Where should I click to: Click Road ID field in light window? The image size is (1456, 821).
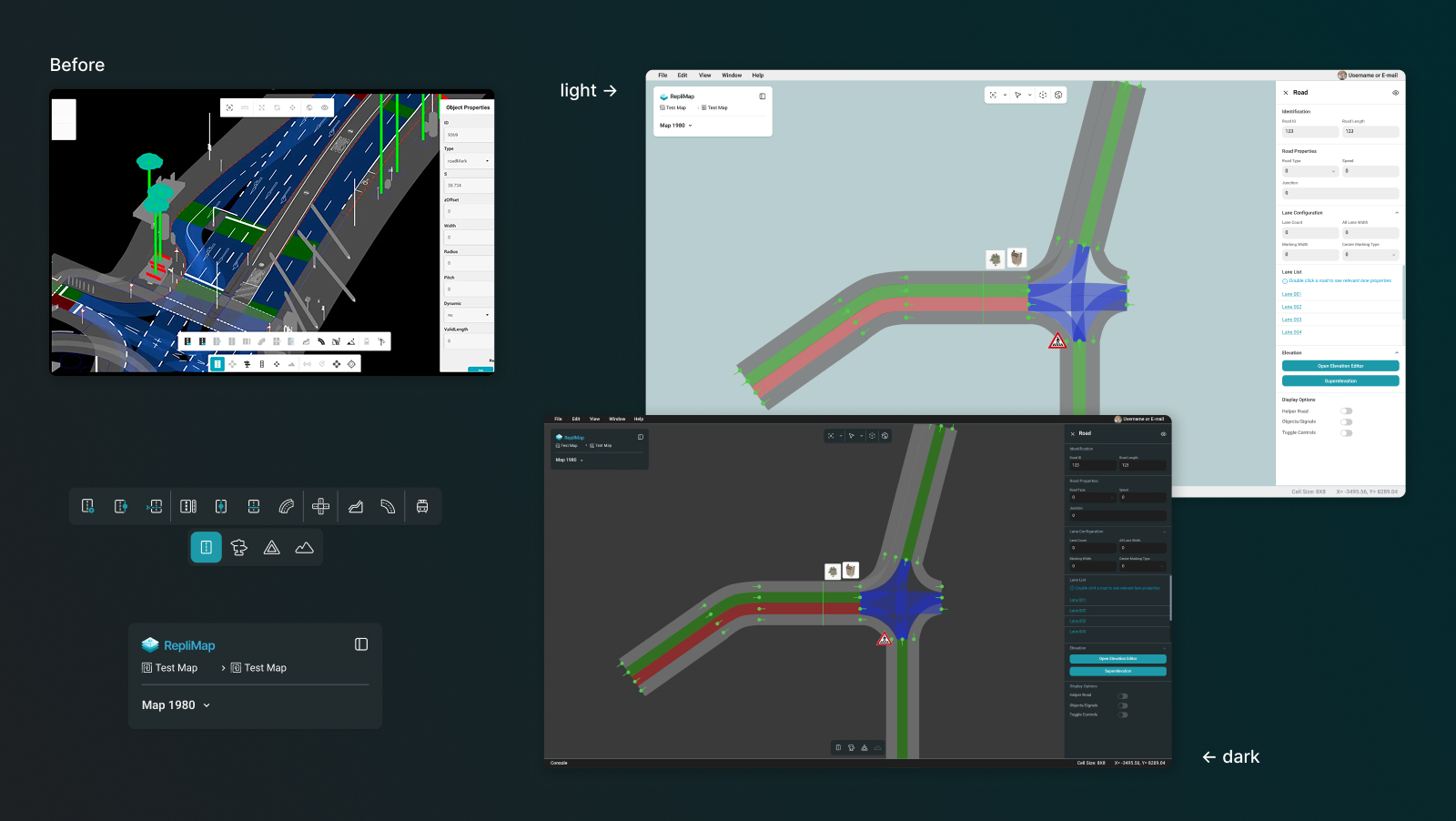point(1310,131)
